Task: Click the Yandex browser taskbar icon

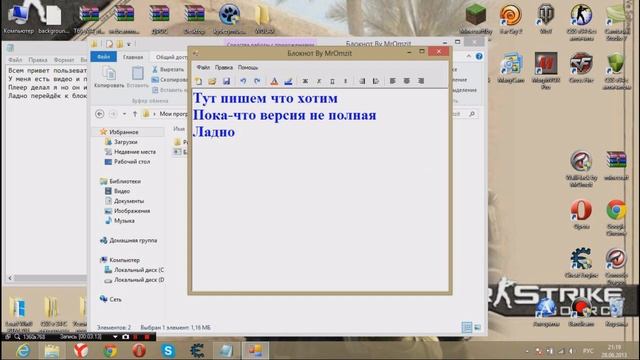Action: pyautogui.click(x=81, y=351)
